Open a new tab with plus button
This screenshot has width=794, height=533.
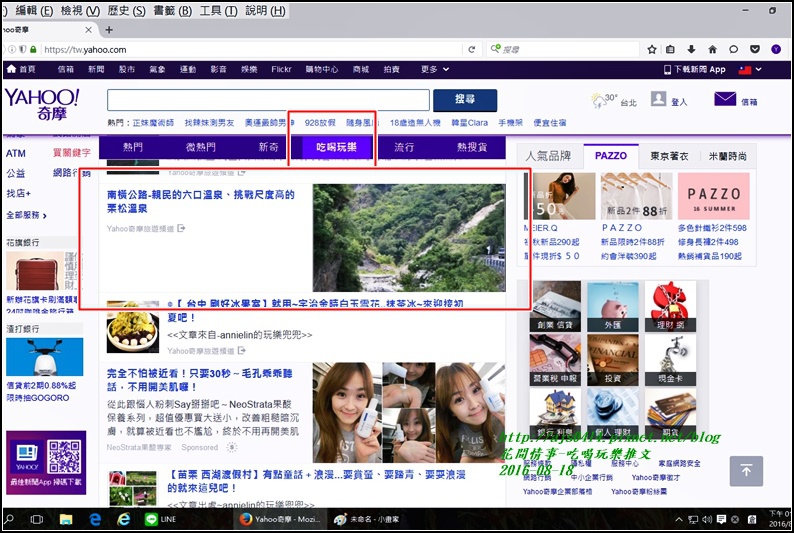108,30
